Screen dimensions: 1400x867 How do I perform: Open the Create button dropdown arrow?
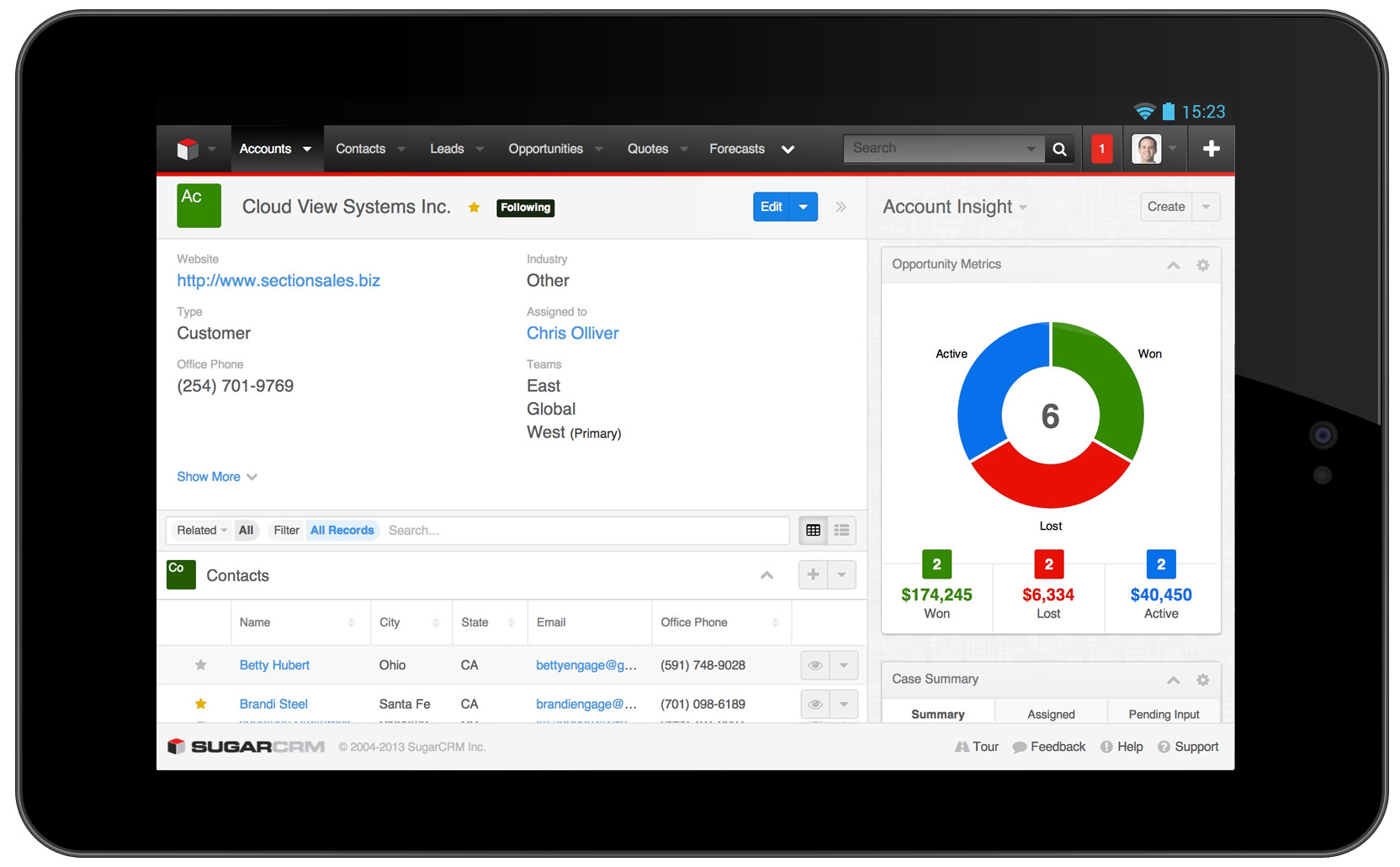click(1206, 207)
